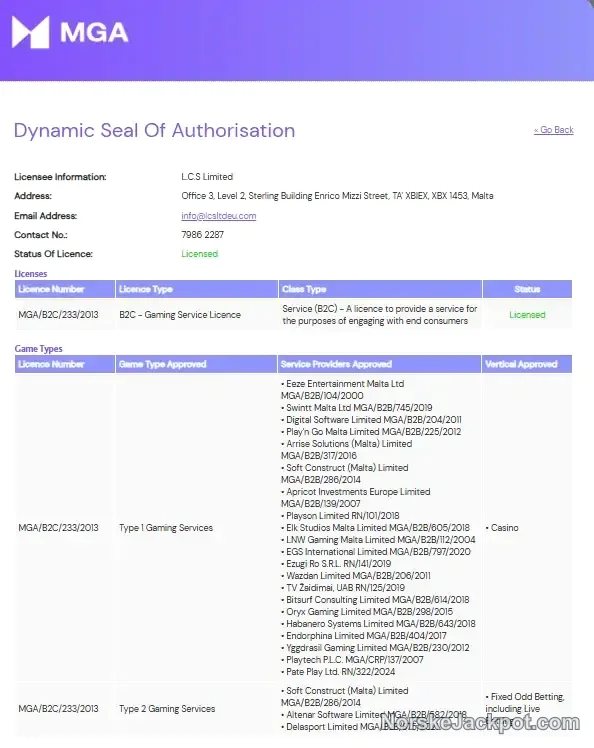Viewport: 594px width, 748px height.
Task: Select the Type 2 Gaming Services cell
Action: tap(167, 708)
